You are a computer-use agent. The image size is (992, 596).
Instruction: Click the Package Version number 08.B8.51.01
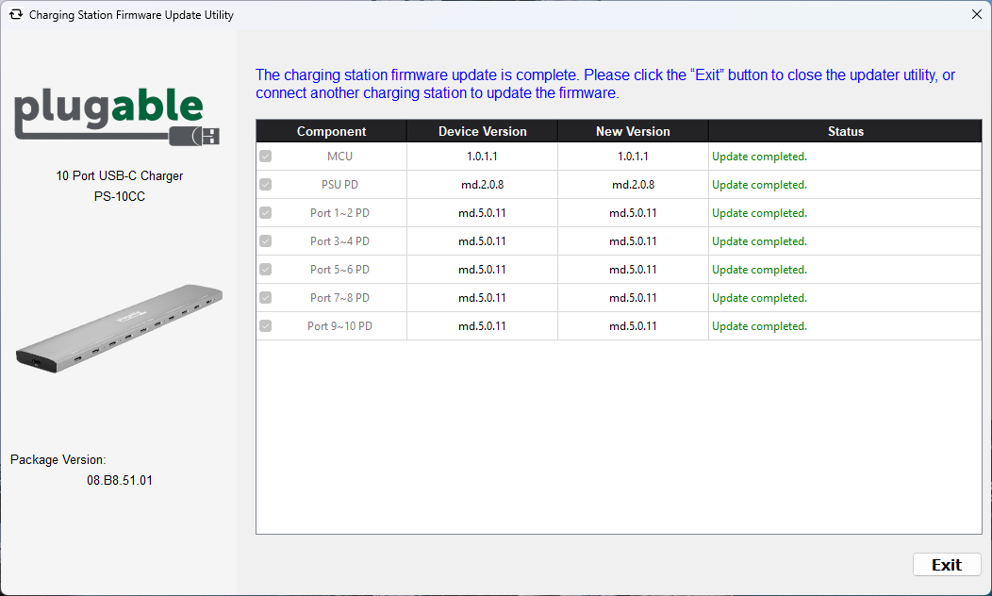[x=119, y=481]
